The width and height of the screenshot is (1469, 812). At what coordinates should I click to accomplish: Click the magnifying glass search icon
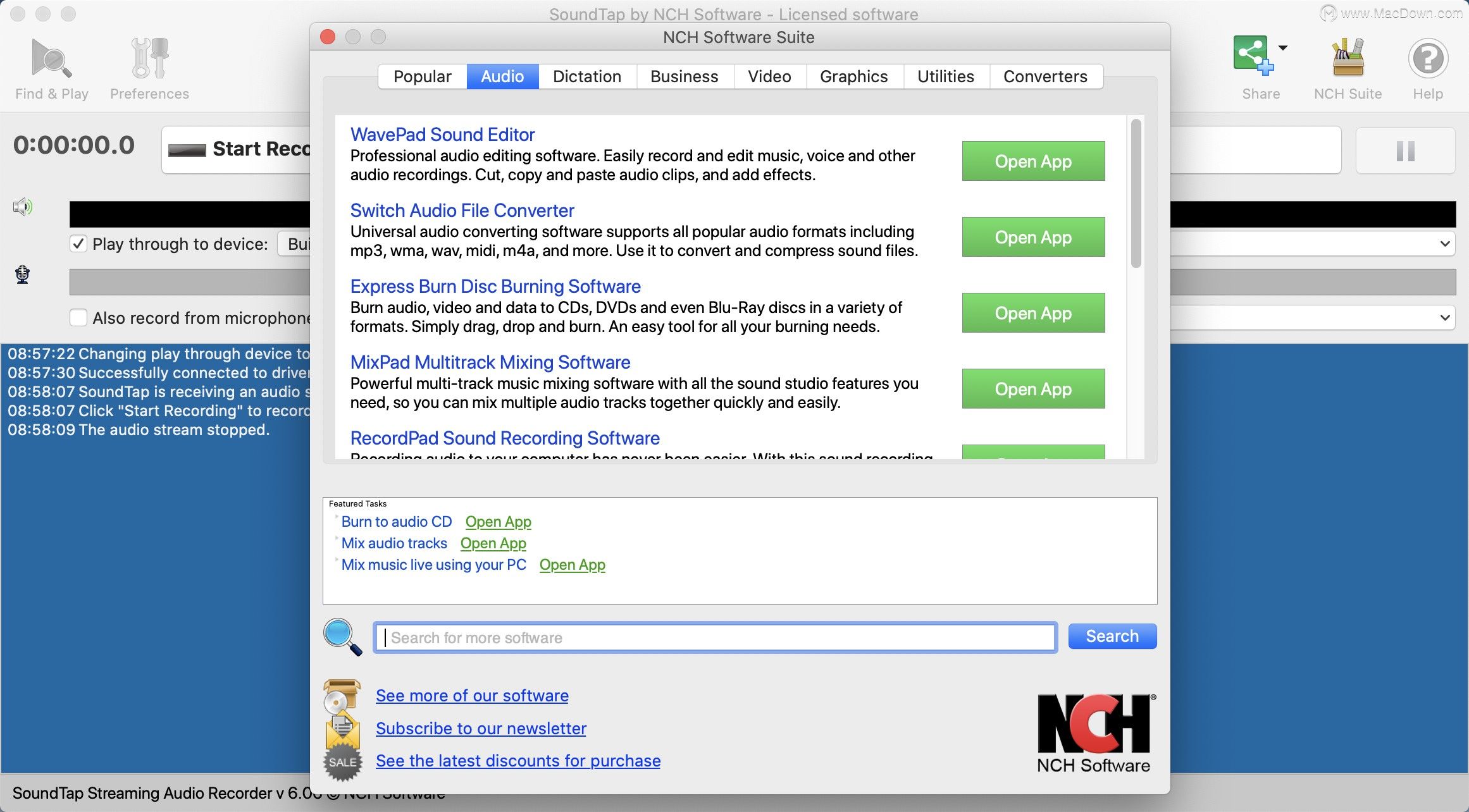pyautogui.click(x=342, y=636)
